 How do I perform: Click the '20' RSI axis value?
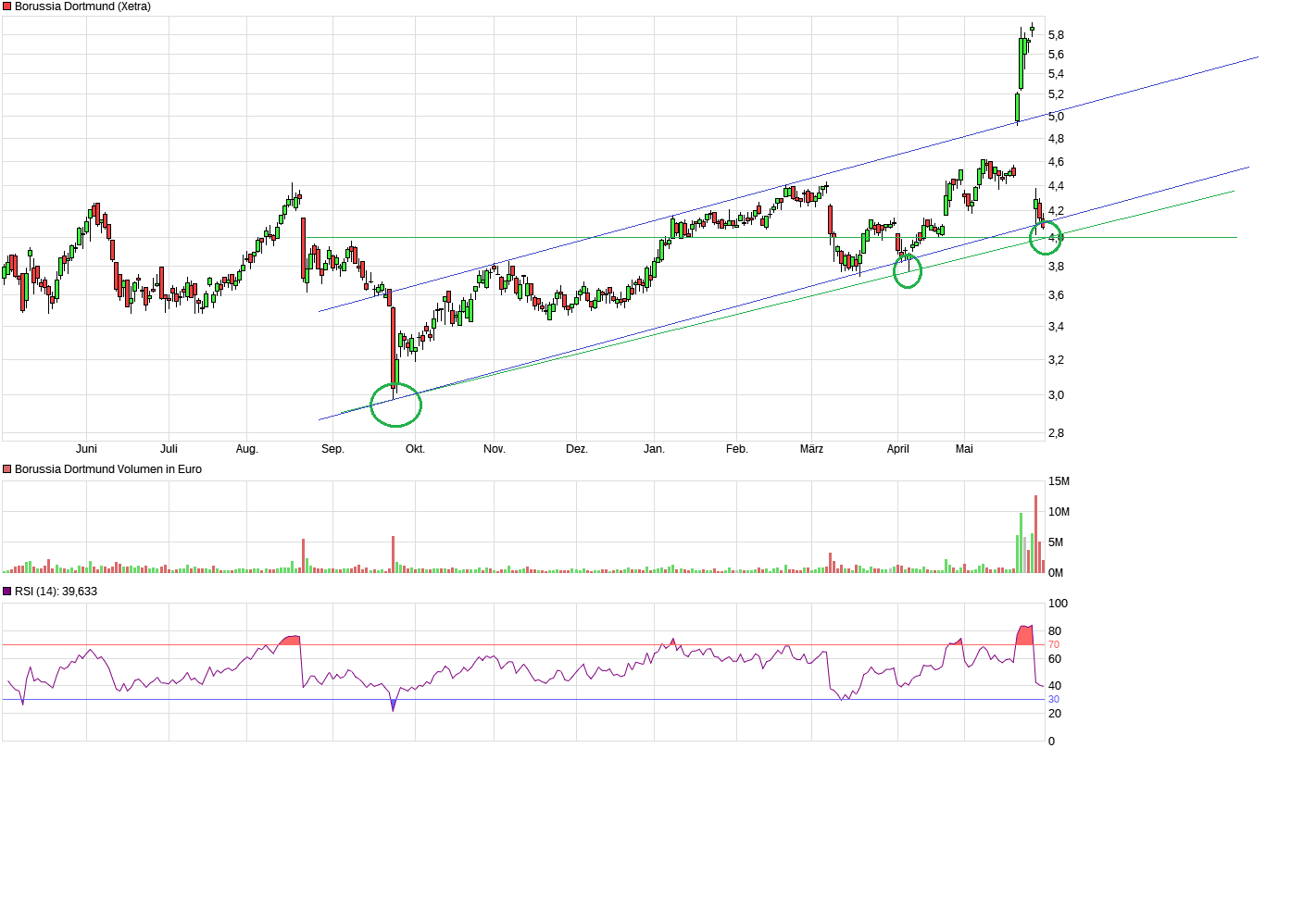(1054, 714)
